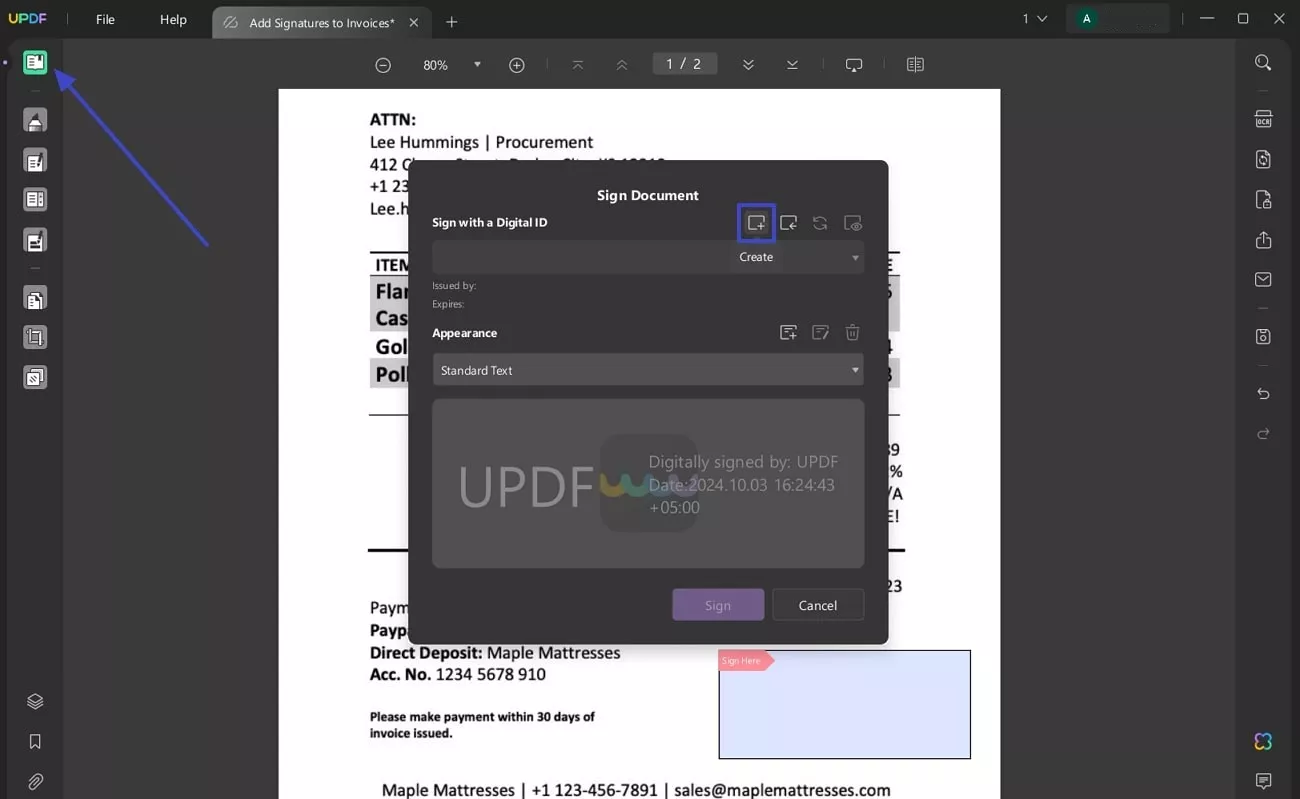This screenshot has width=1300, height=799.
Task: Click the "Direct Deposit: Maple Mattresses" line
Action: (495, 653)
